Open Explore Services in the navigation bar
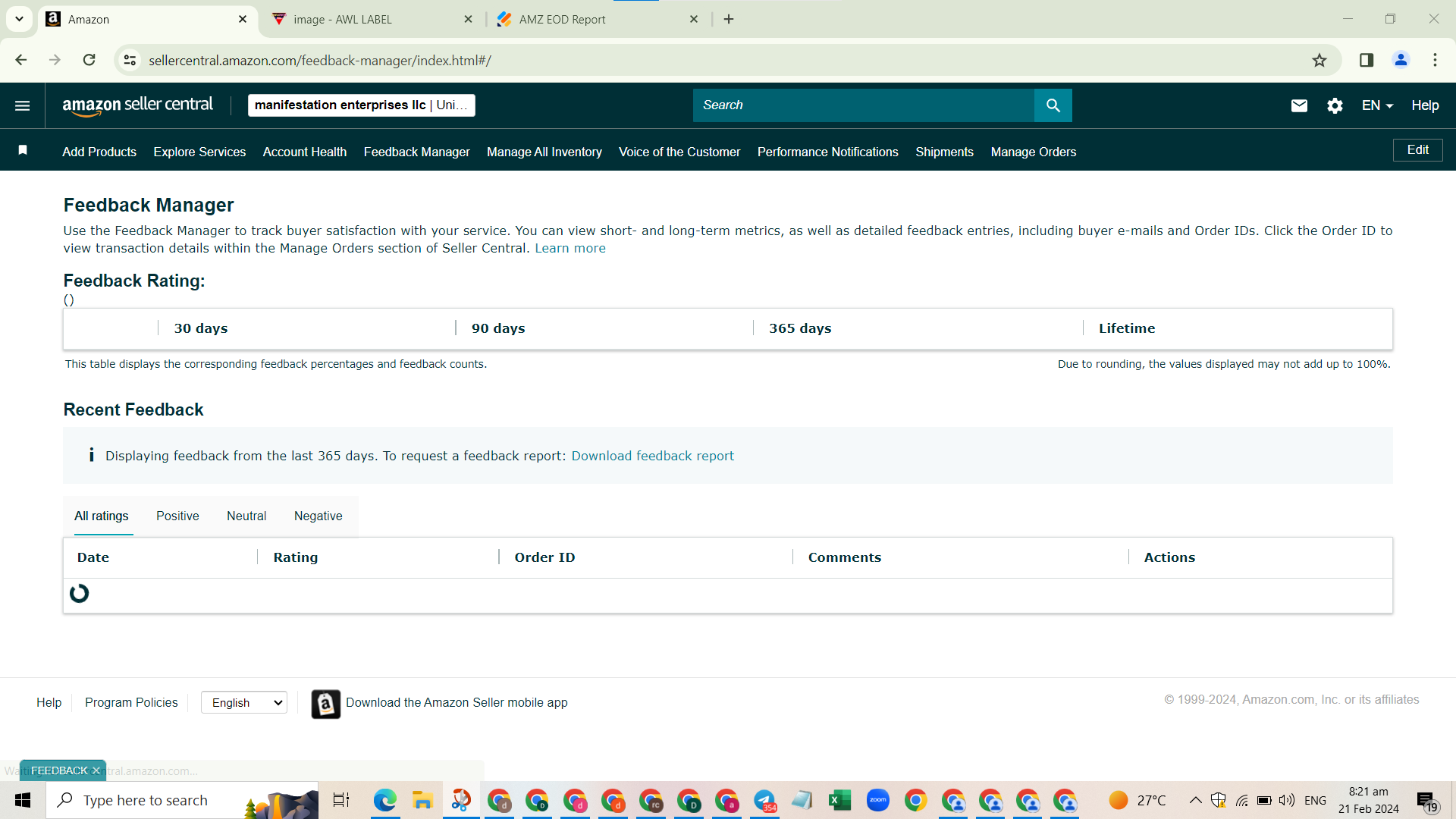 tap(199, 152)
